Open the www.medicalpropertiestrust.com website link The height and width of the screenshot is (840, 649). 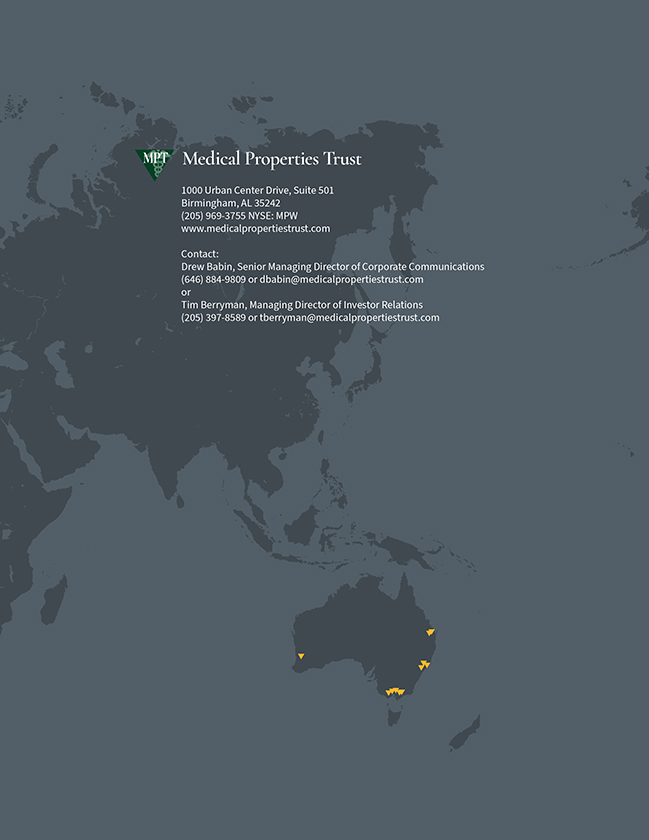tap(255, 228)
